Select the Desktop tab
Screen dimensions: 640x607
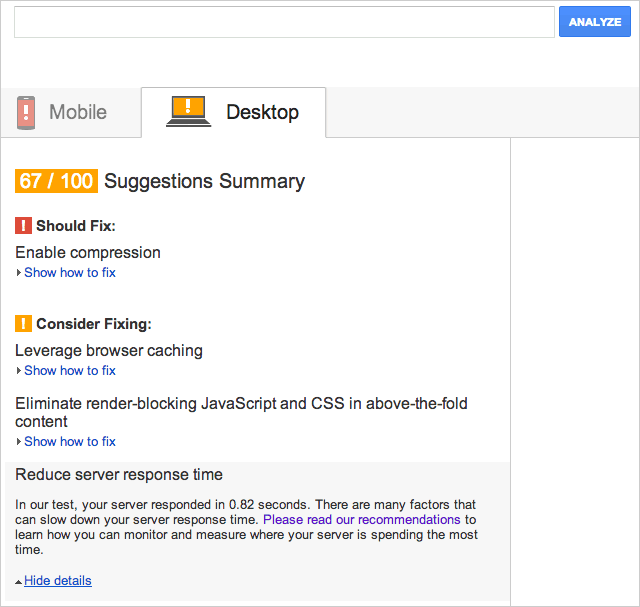[233, 112]
